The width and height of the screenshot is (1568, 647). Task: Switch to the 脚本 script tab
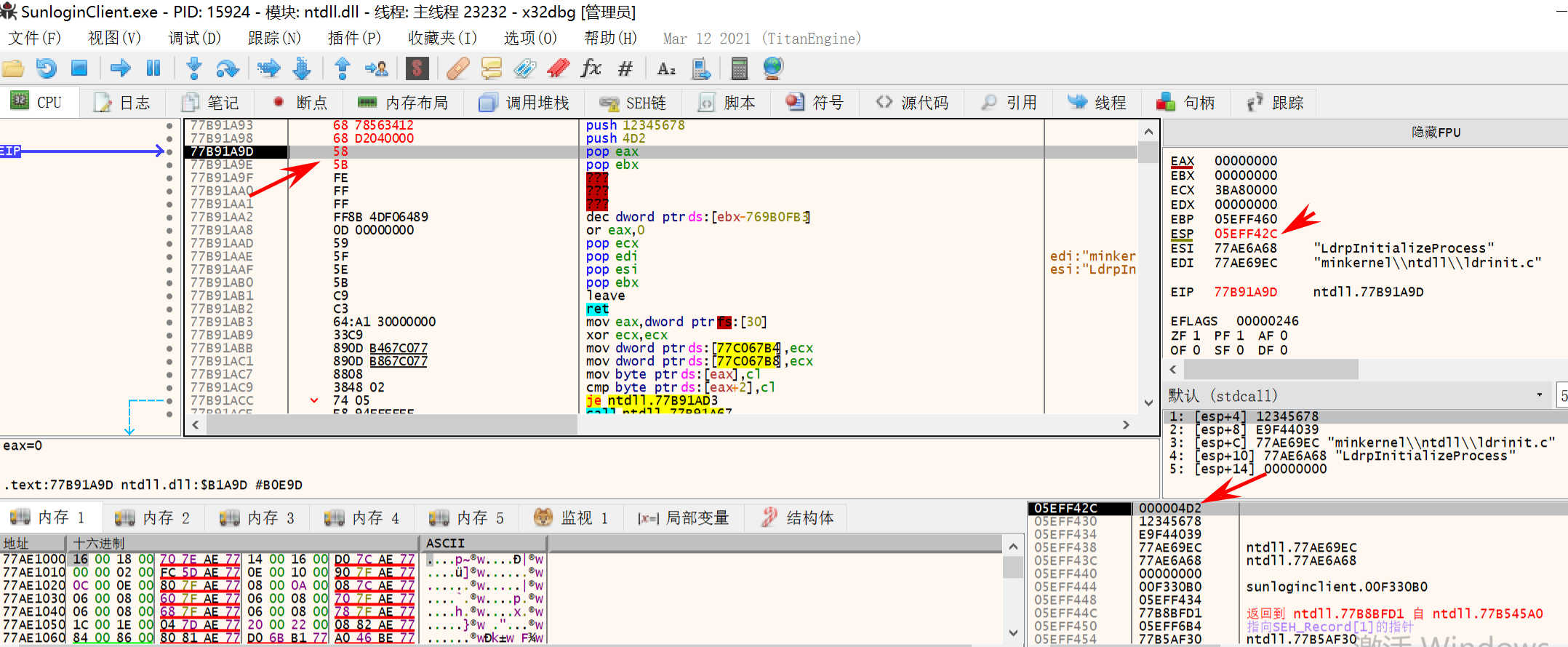point(727,103)
